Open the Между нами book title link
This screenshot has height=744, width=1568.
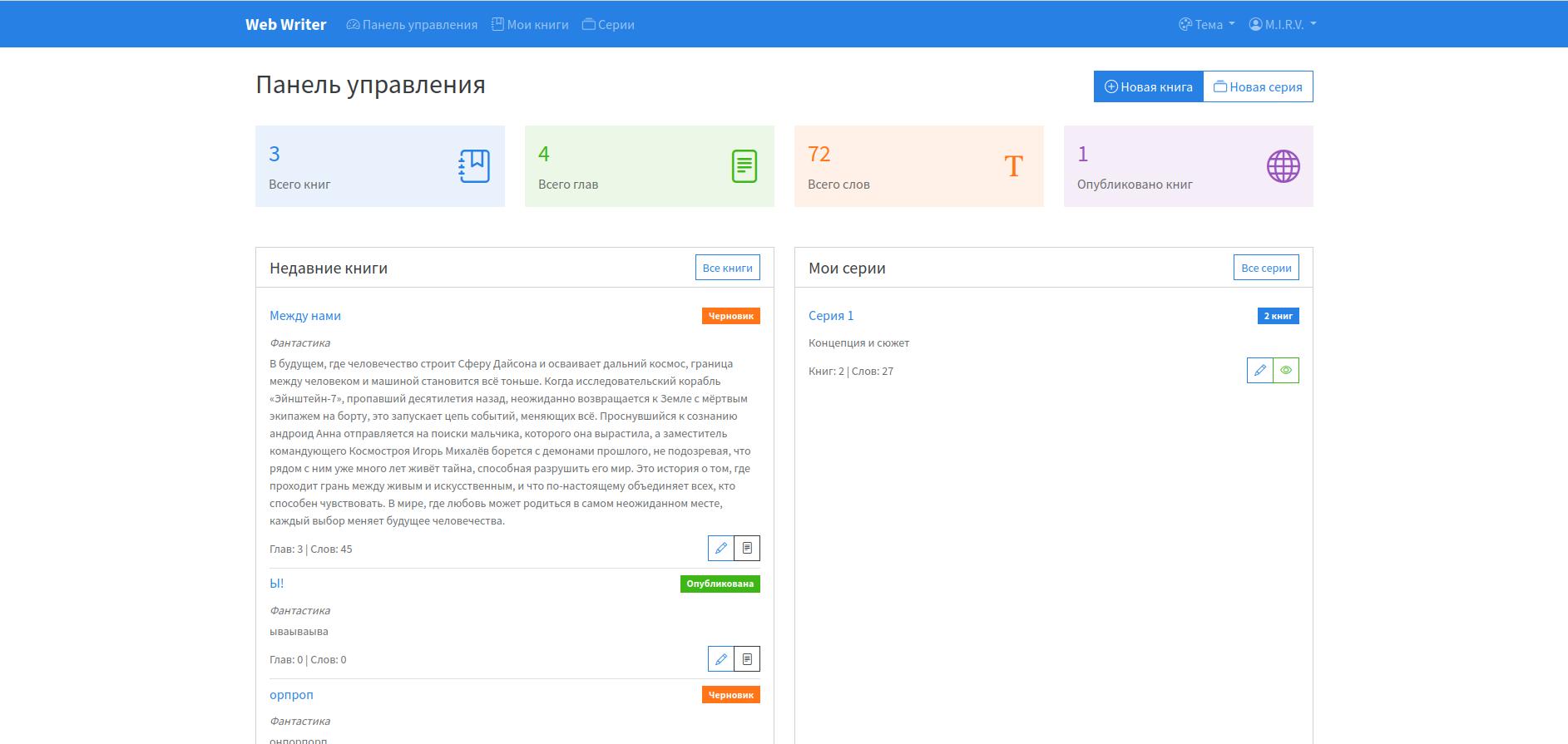click(305, 316)
